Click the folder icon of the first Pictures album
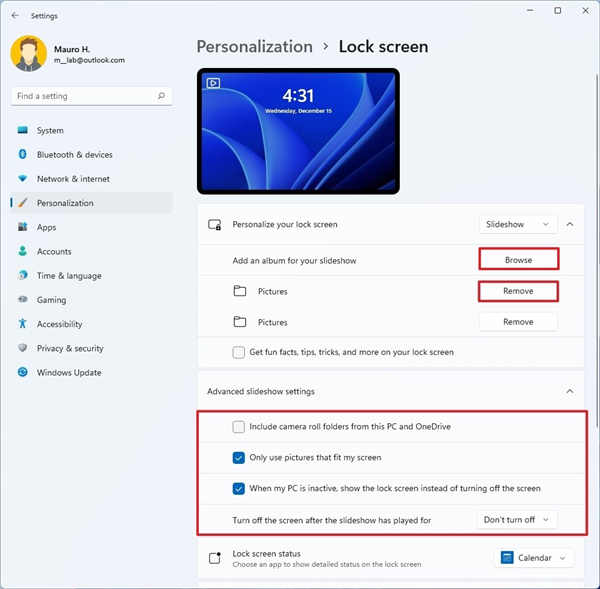 pyautogui.click(x=240, y=291)
